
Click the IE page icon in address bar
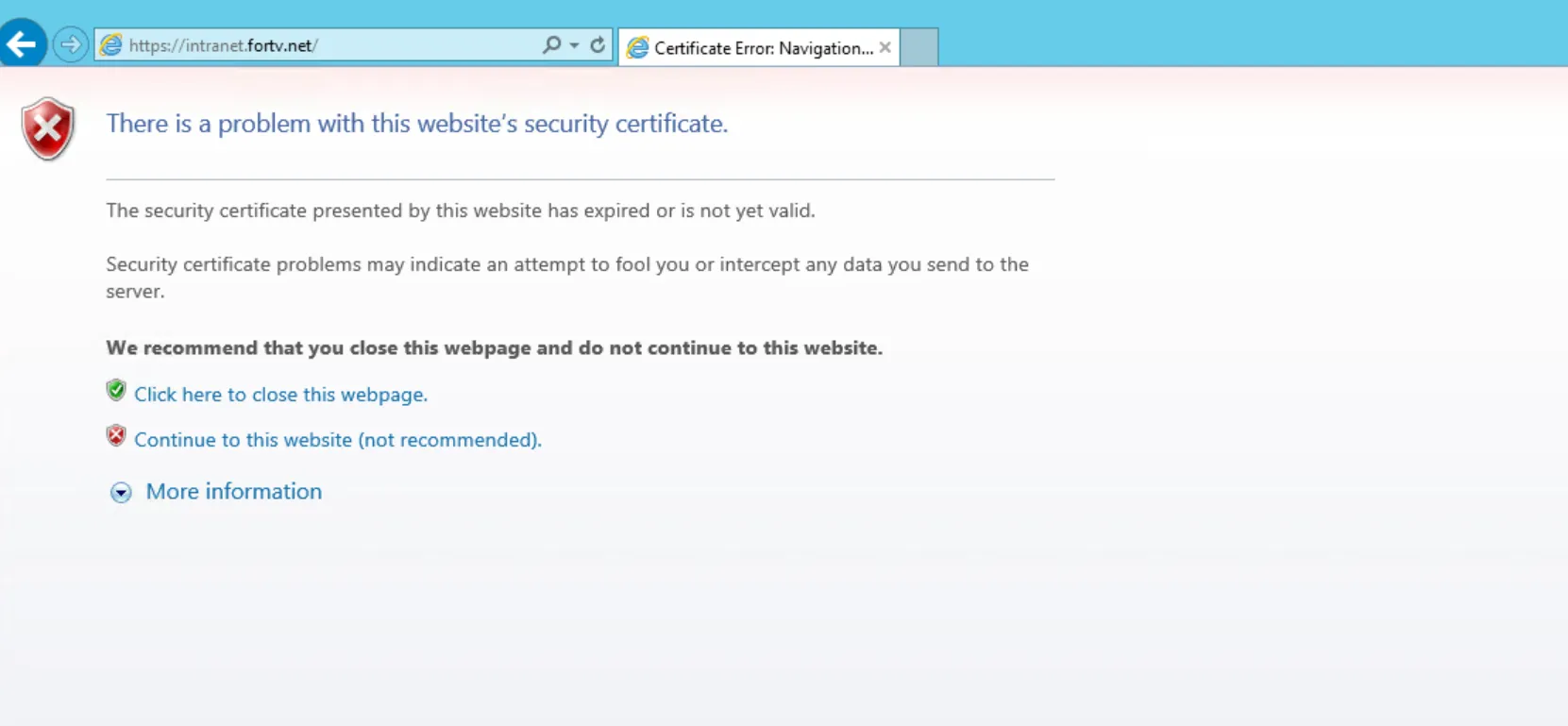111,45
